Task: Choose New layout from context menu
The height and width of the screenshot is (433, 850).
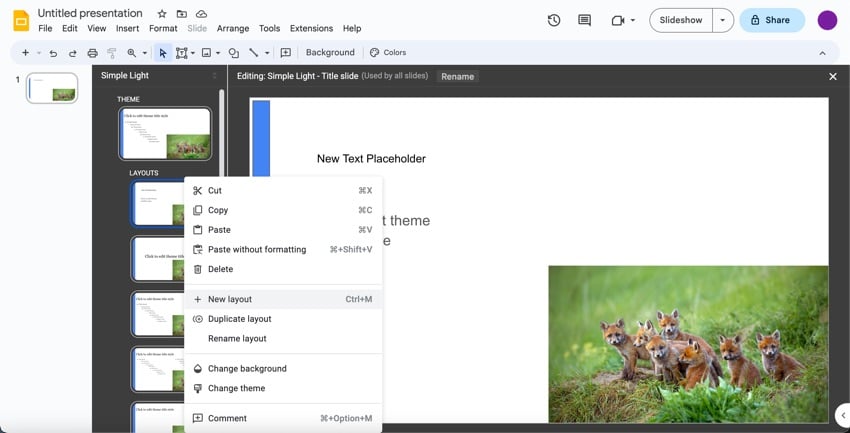Action: pyautogui.click(x=230, y=299)
